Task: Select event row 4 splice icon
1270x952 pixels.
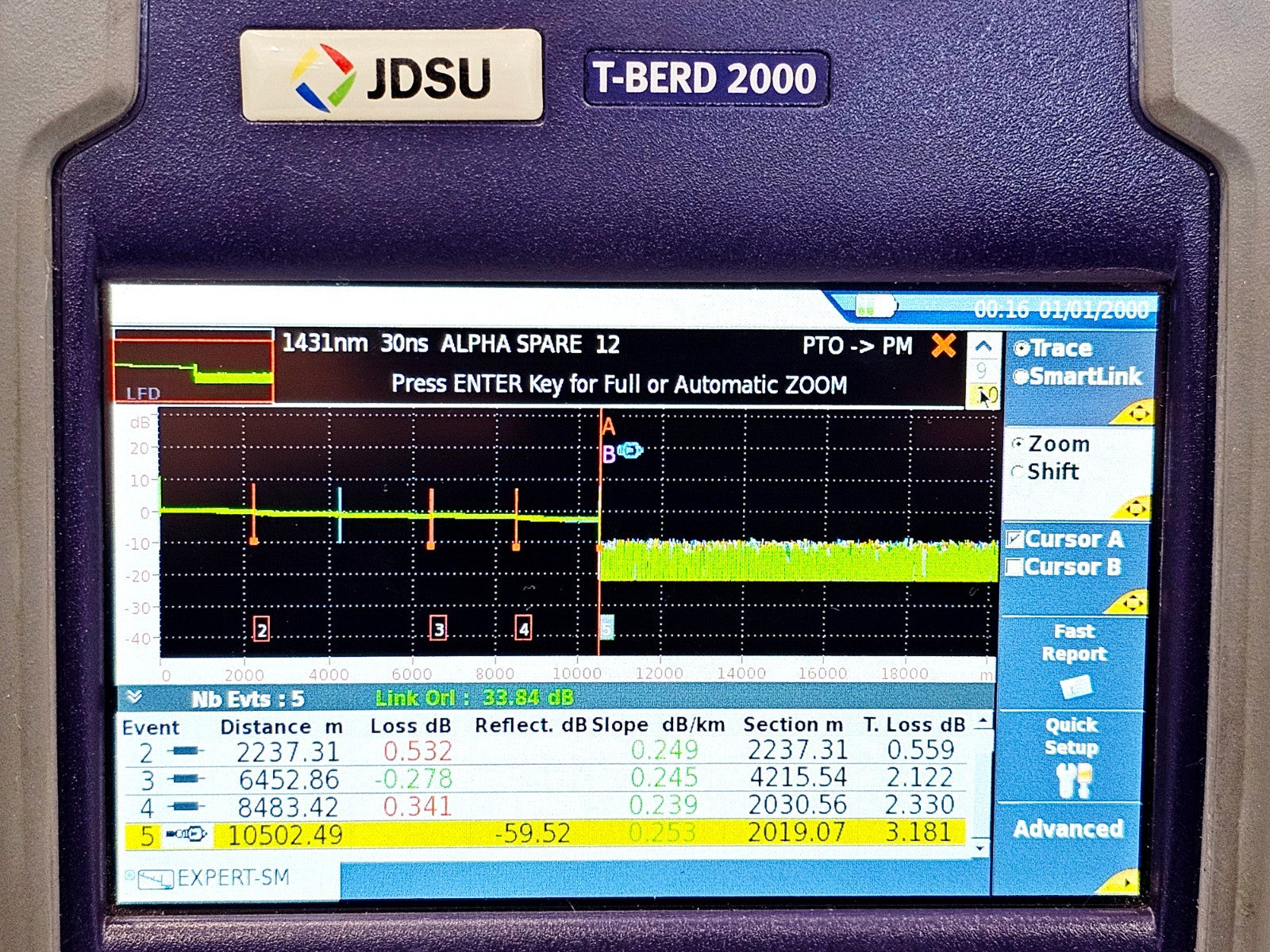Action: point(187,807)
